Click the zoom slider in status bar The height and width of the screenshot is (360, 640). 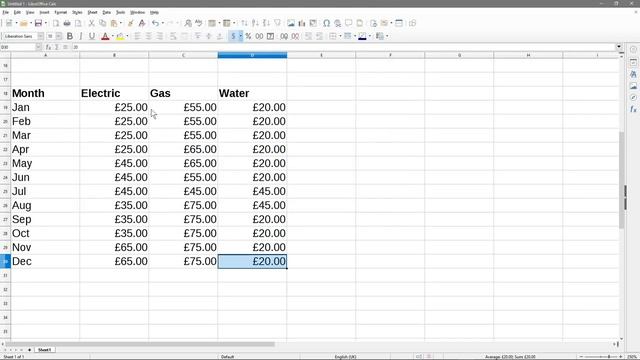click(600, 357)
